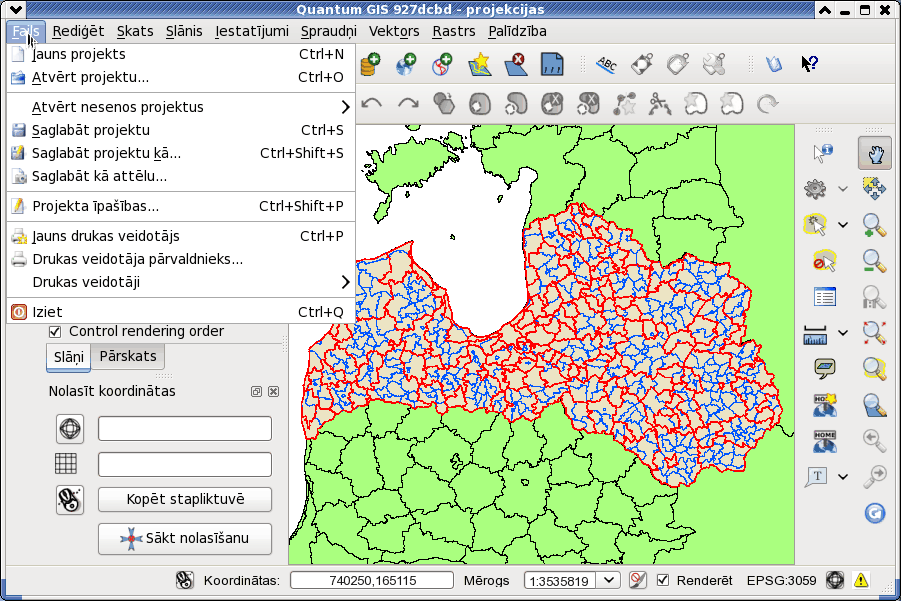Image resolution: width=901 pixels, height=601 pixels.
Task: Open CRS status globe icon beside EPSG:3059
Action: click(x=835, y=580)
